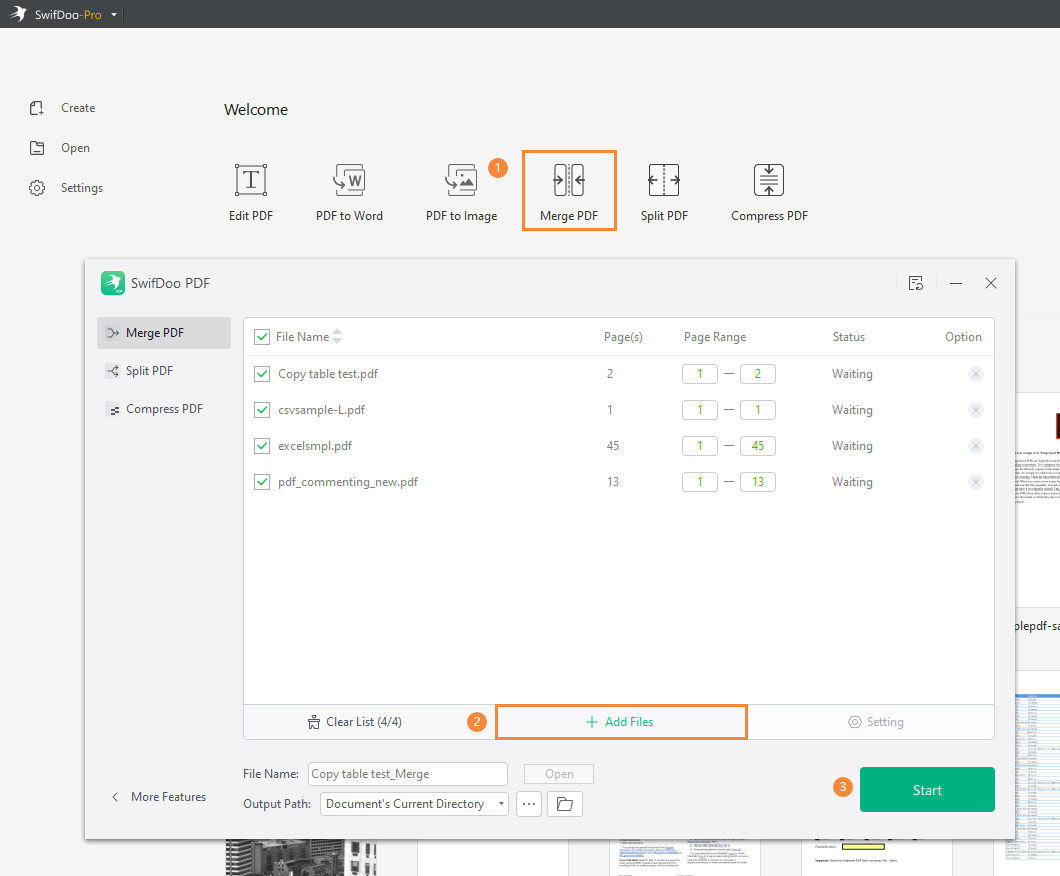Uncheck pdf_commenting_new.pdf checkbox
The image size is (1060, 876).
pos(262,482)
